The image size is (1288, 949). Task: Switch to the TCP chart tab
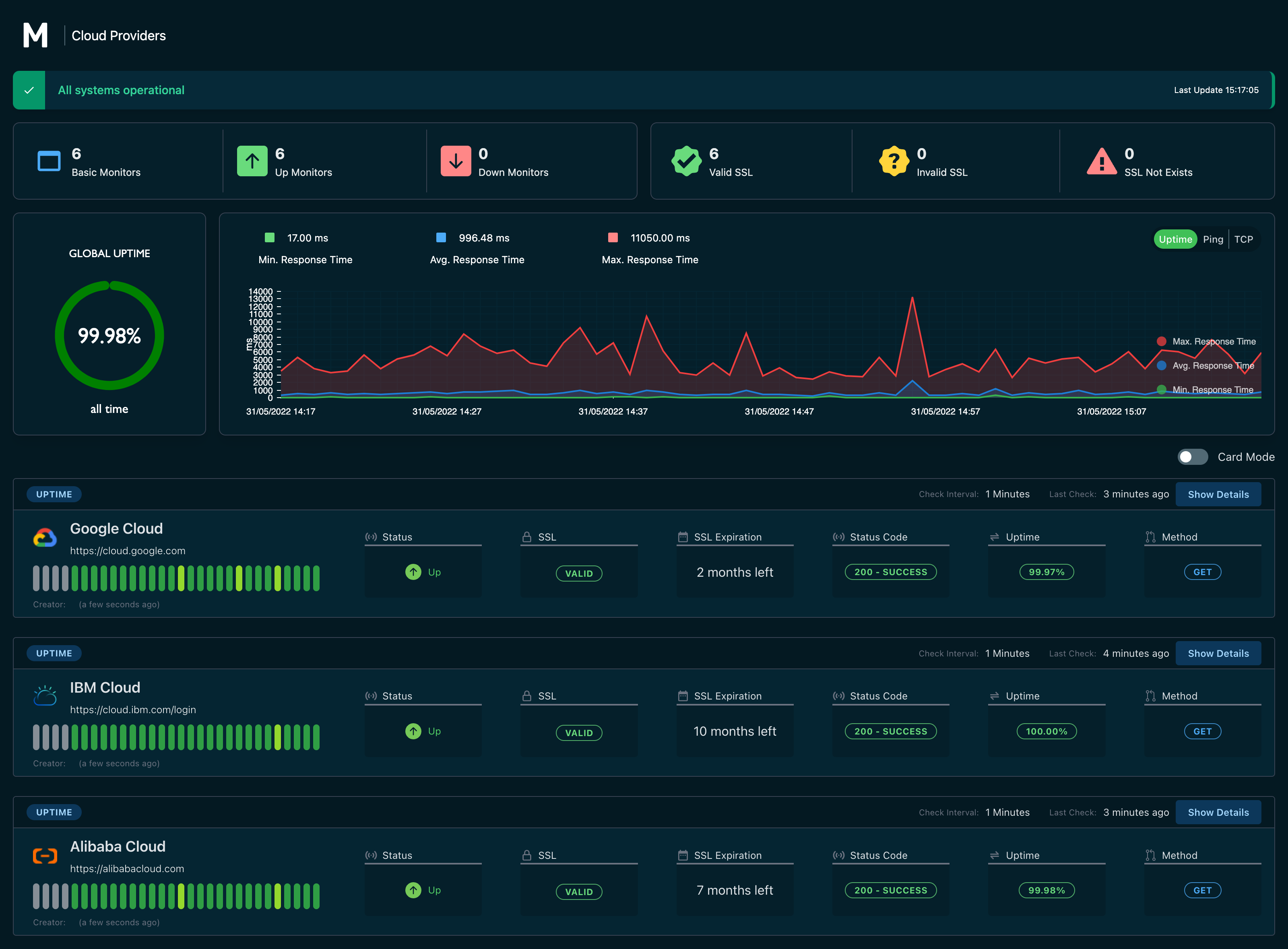[1243, 239]
